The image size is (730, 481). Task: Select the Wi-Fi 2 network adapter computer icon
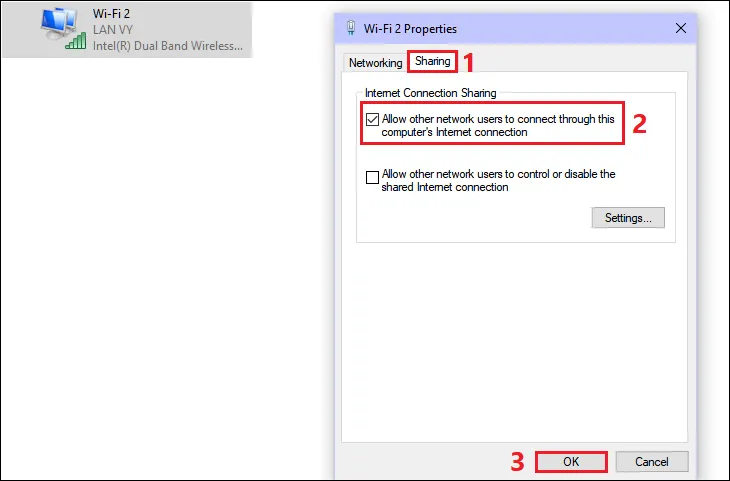(x=59, y=24)
